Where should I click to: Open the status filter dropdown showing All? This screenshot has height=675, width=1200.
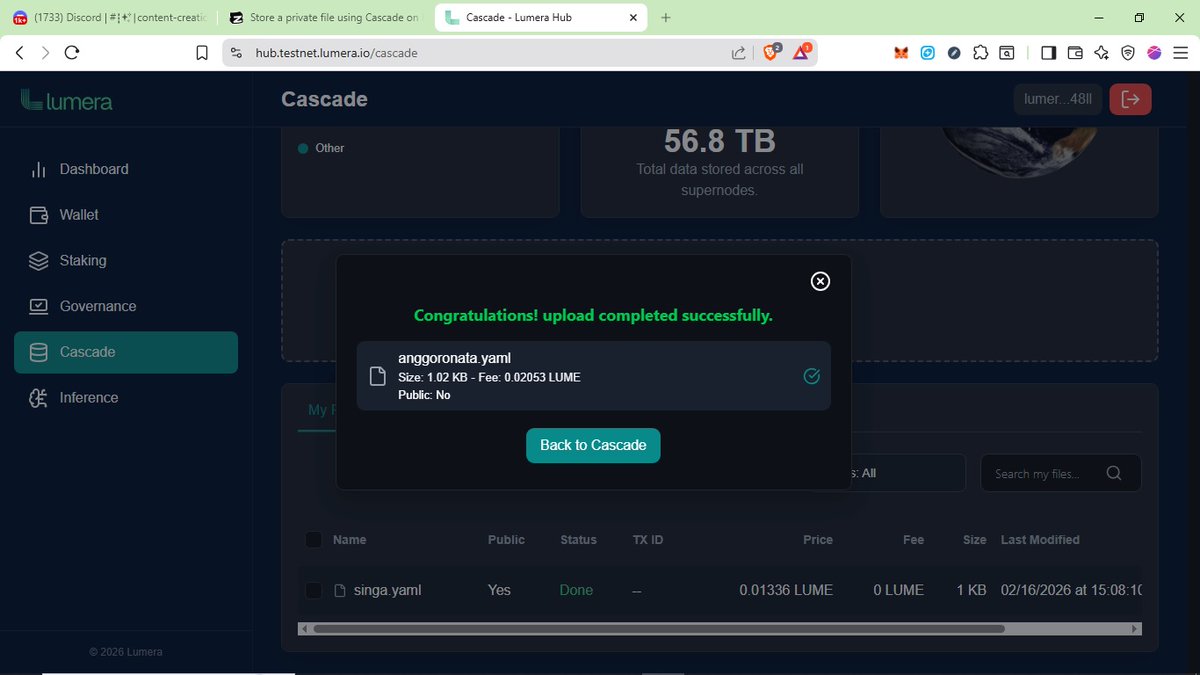[x=890, y=473]
